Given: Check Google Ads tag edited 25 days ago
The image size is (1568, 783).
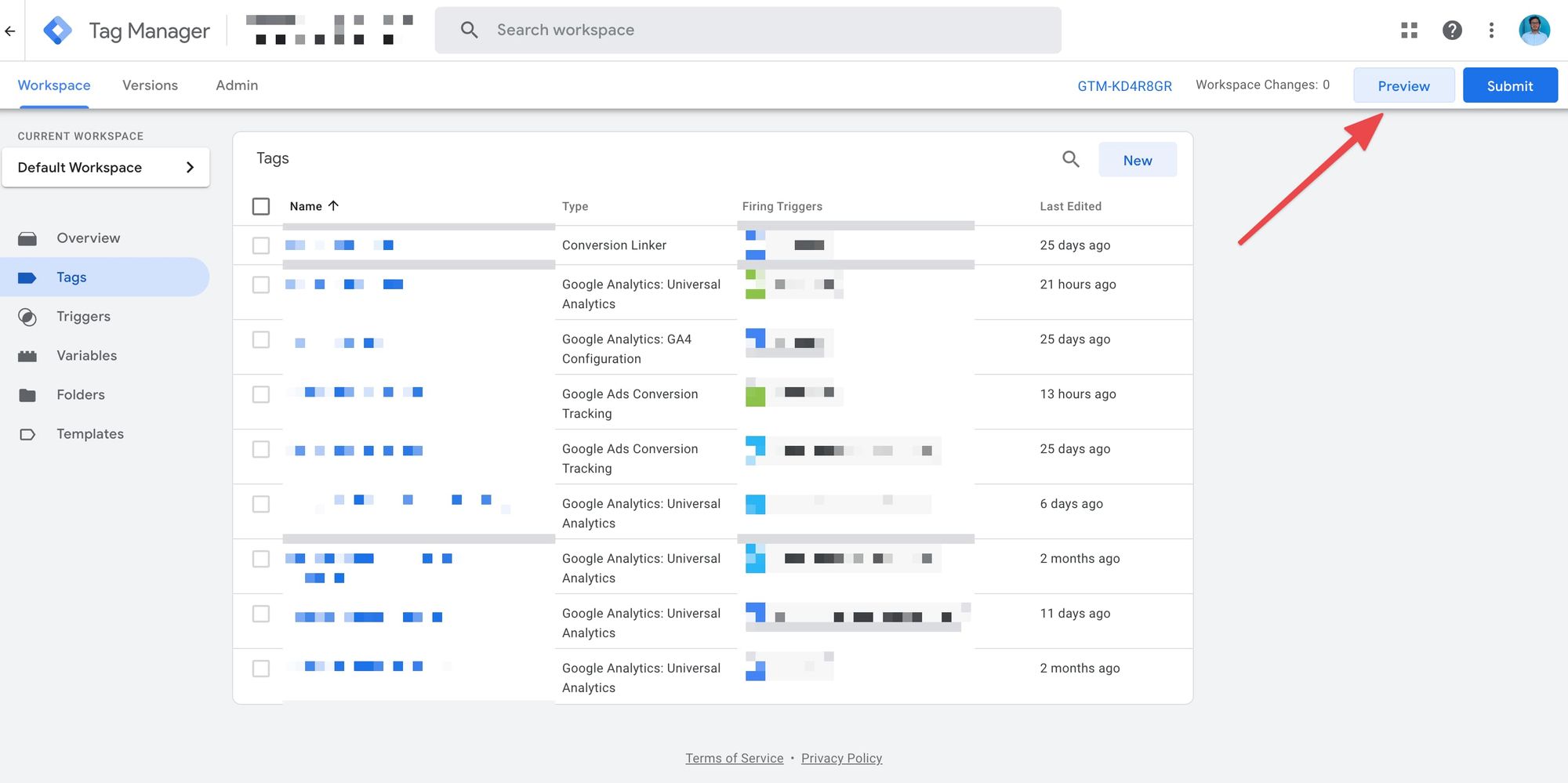Looking at the screenshot, I should click(261, 449).
